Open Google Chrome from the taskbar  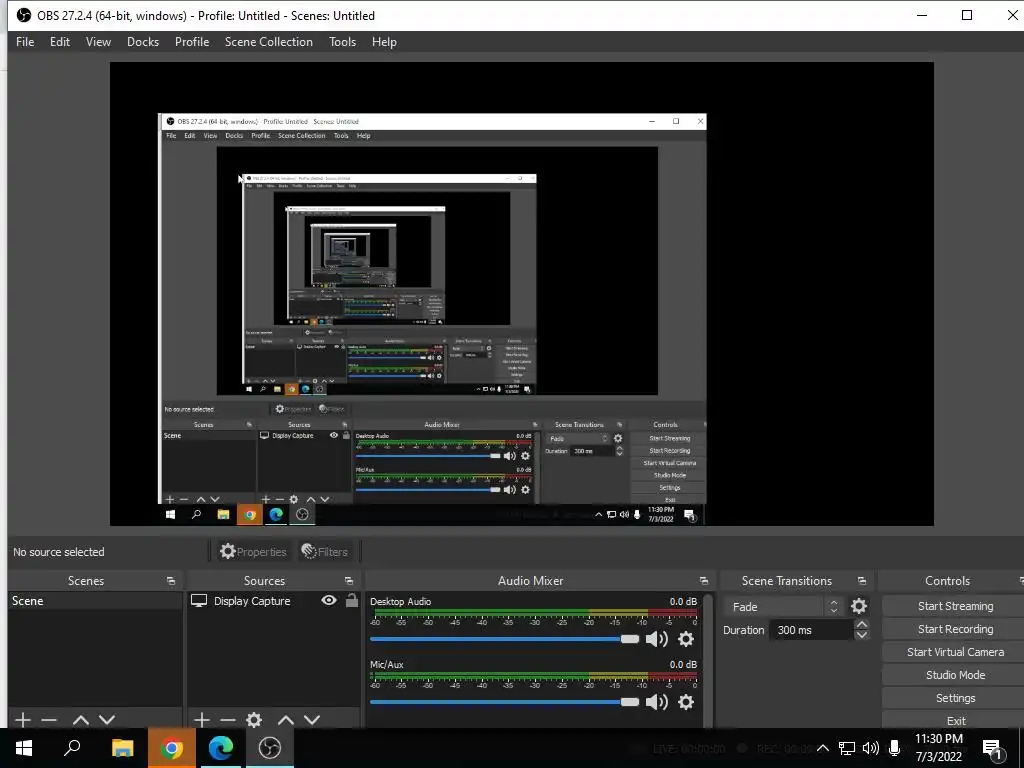(x=171, y=748)
